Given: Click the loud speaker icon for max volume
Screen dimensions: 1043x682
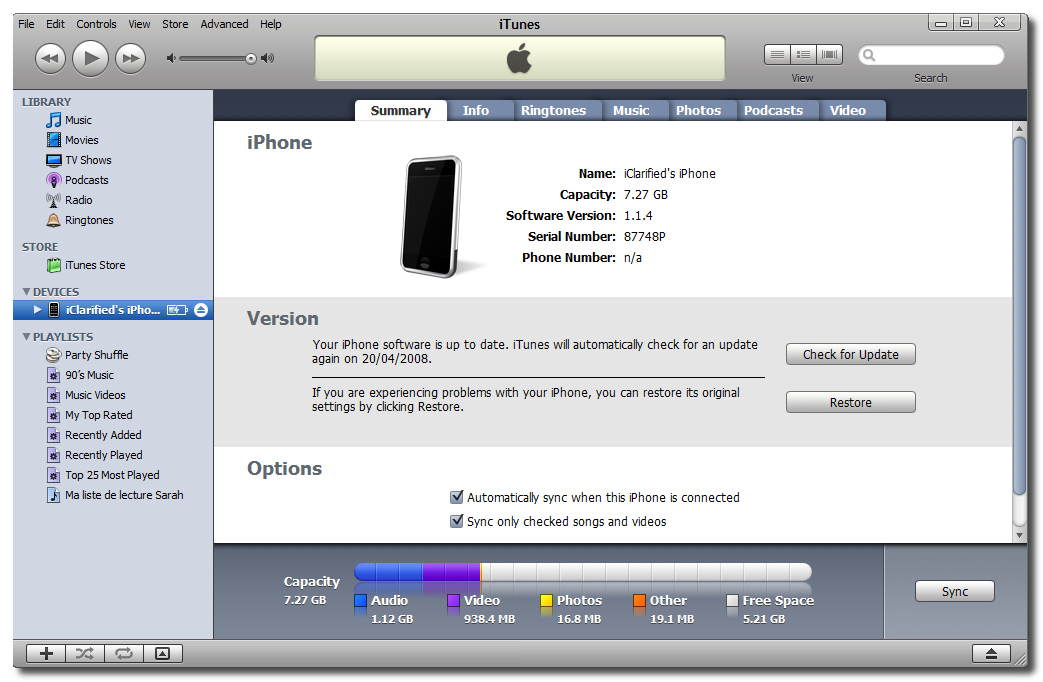Looking at the screenshot, I should (267, 59).
